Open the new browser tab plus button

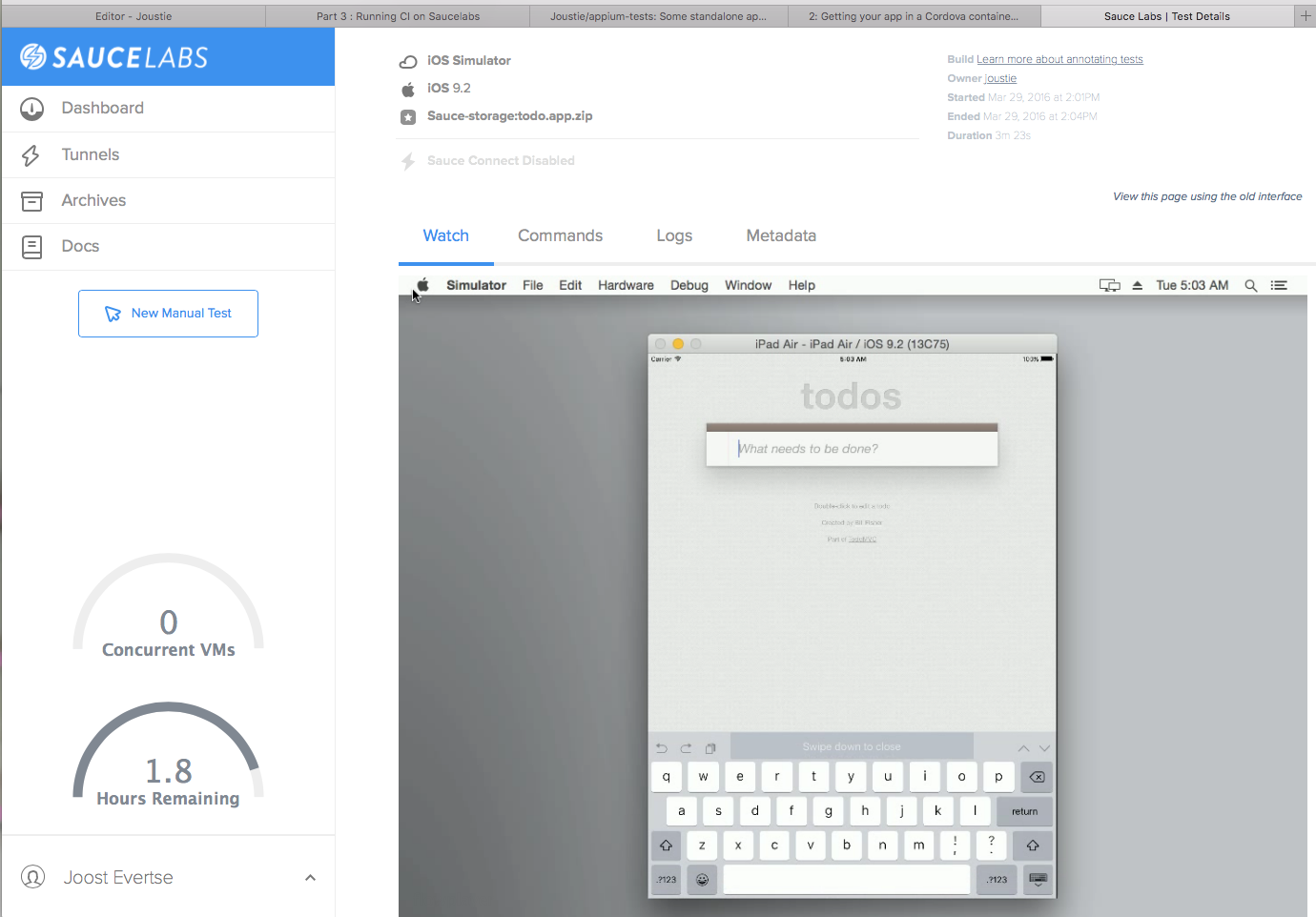[1306, 16]
